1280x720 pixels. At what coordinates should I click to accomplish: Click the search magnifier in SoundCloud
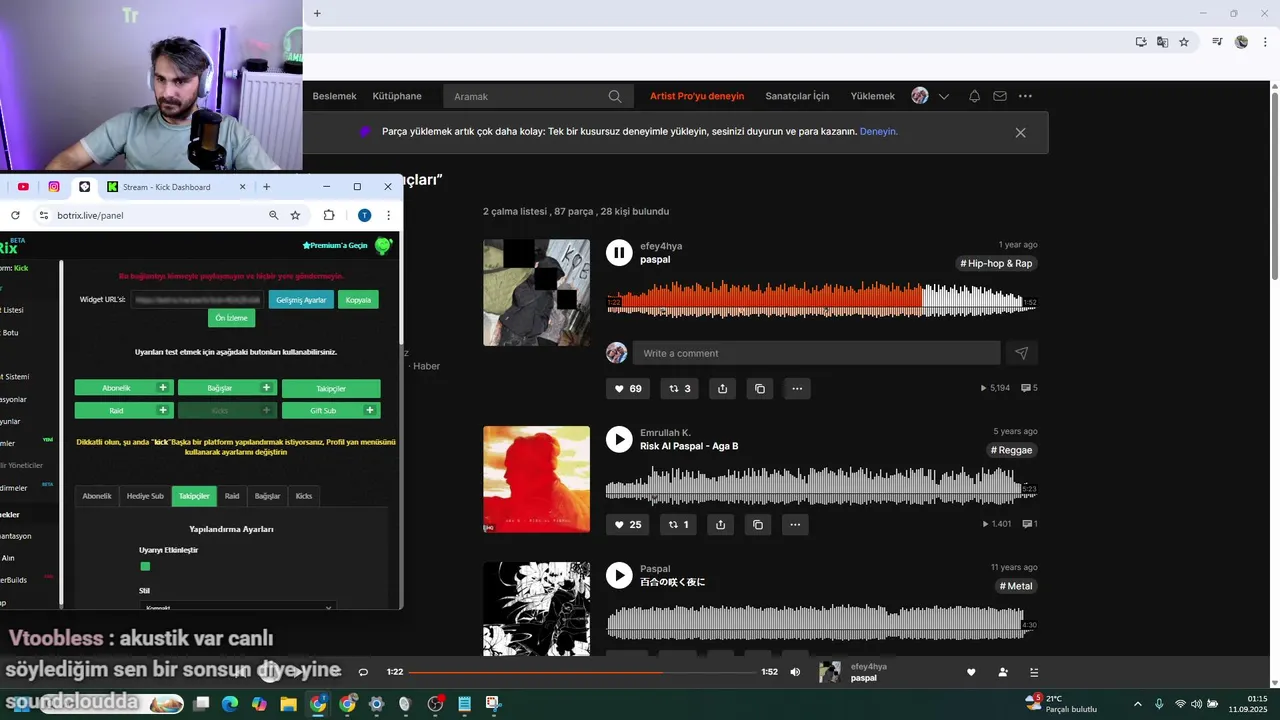coord(615,96)
